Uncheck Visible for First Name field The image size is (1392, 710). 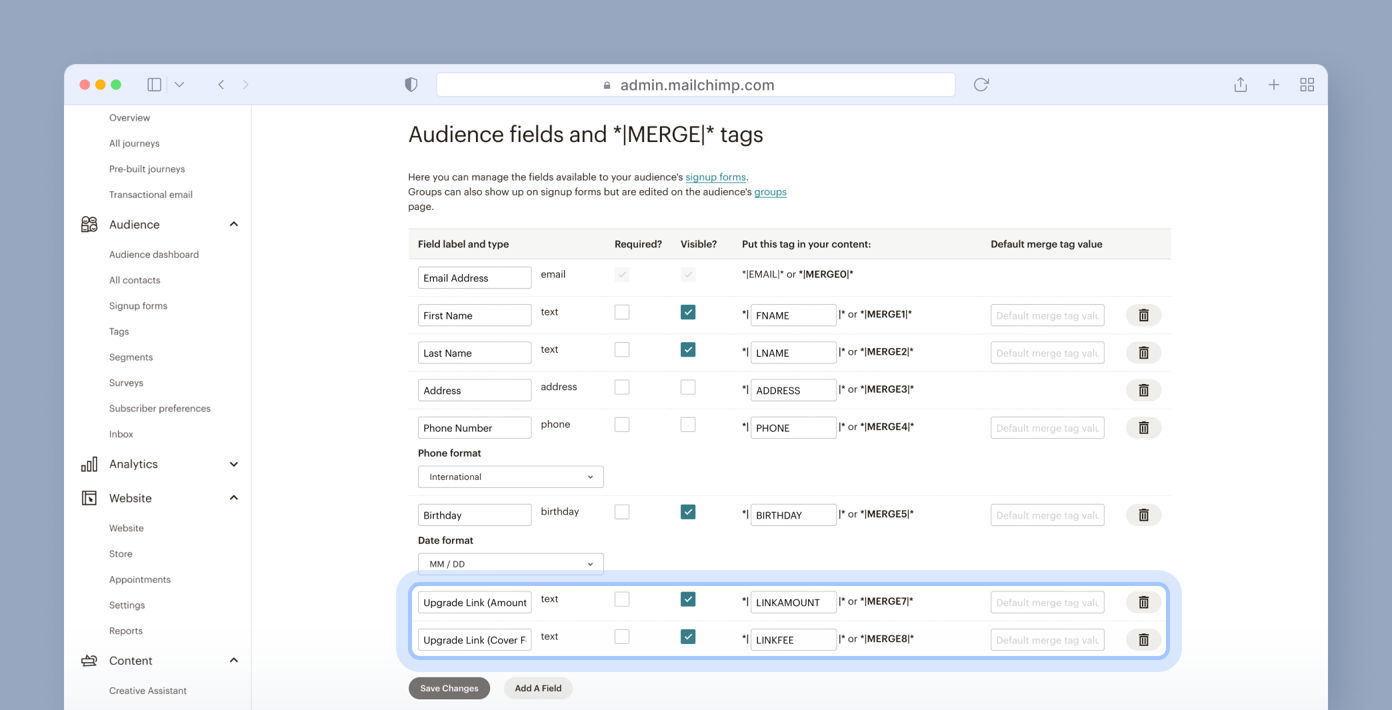tap(688, 312)
